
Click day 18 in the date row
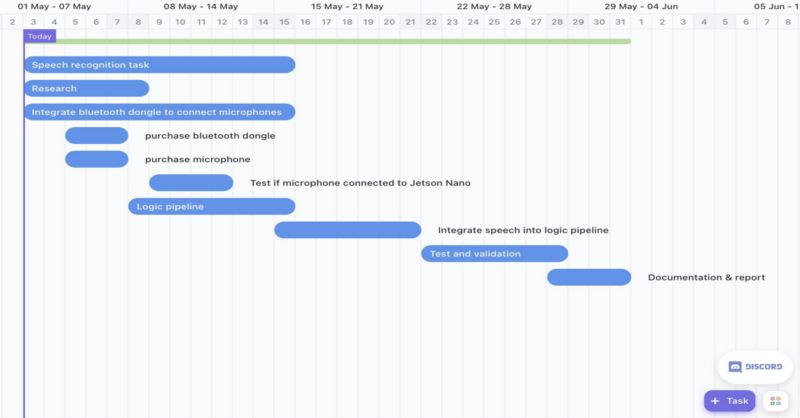(x=347, y=22)
